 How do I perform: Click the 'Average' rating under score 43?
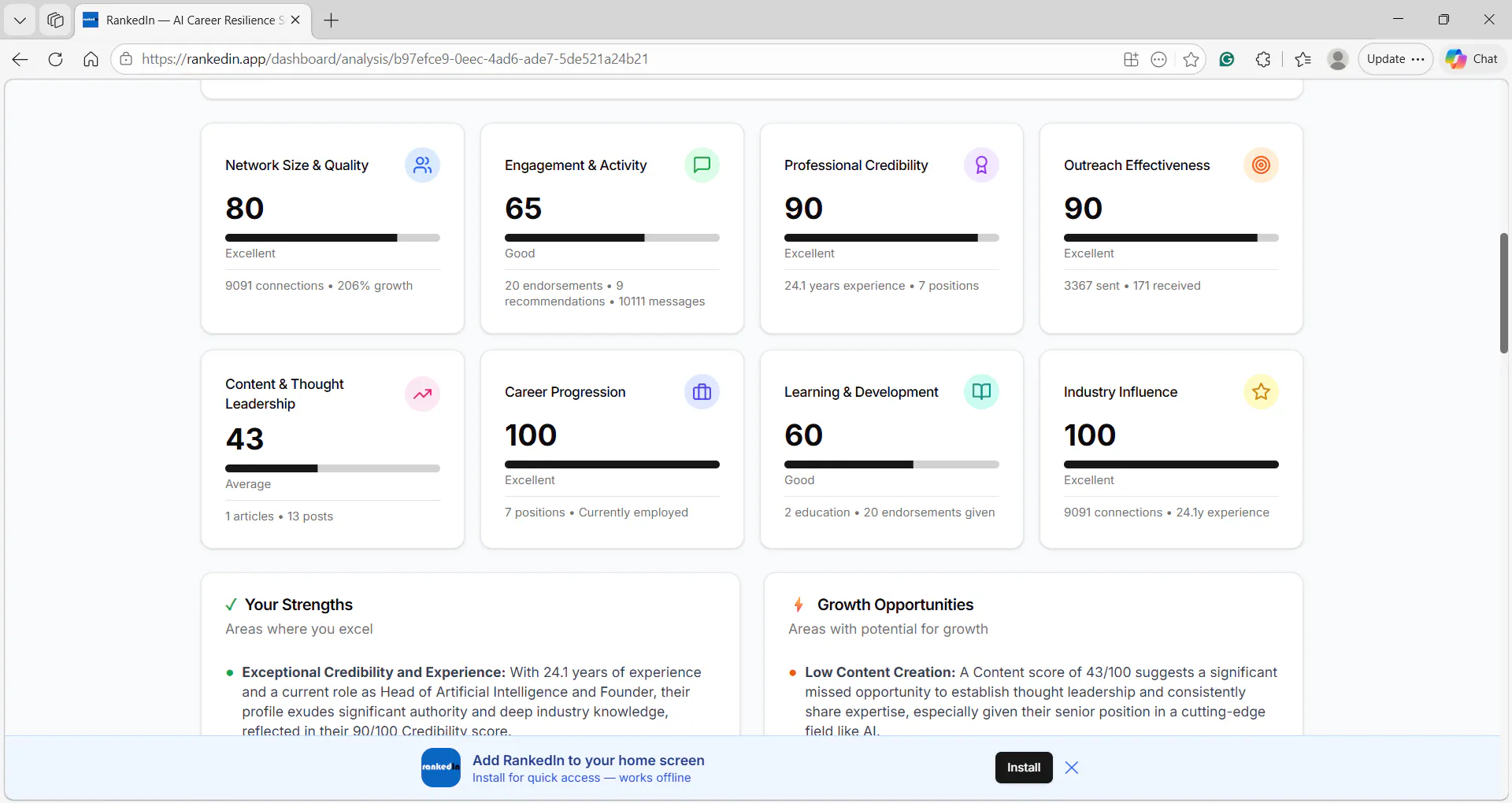coord(248,484)
